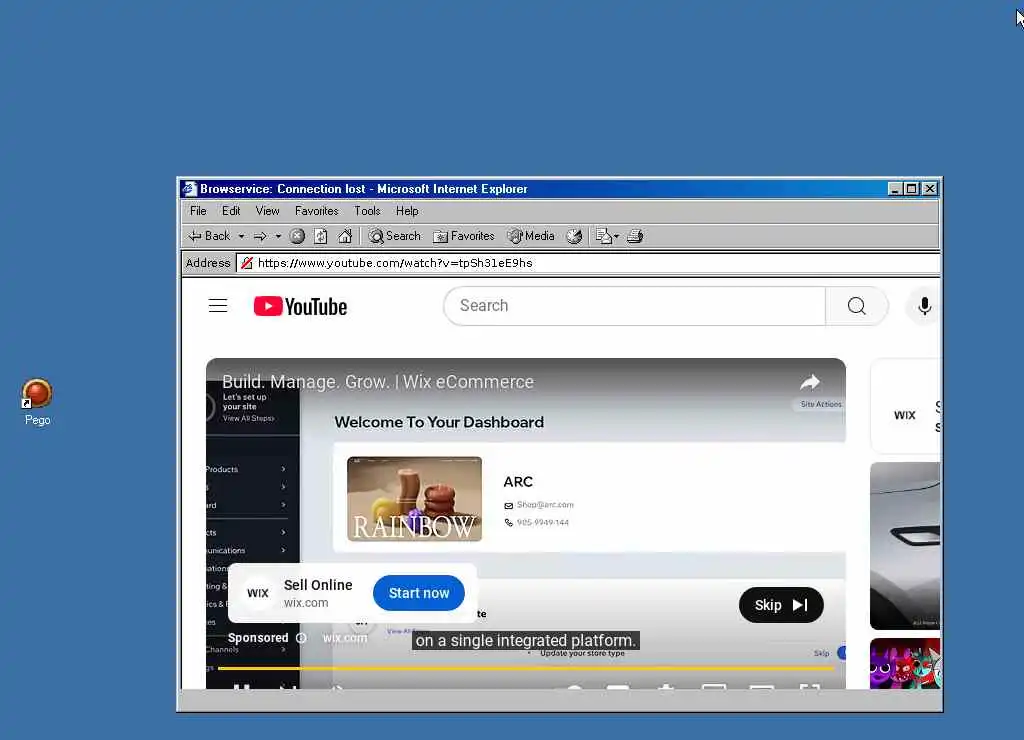Open the cartoon characters video thumbnail

(x=905, y=664)
